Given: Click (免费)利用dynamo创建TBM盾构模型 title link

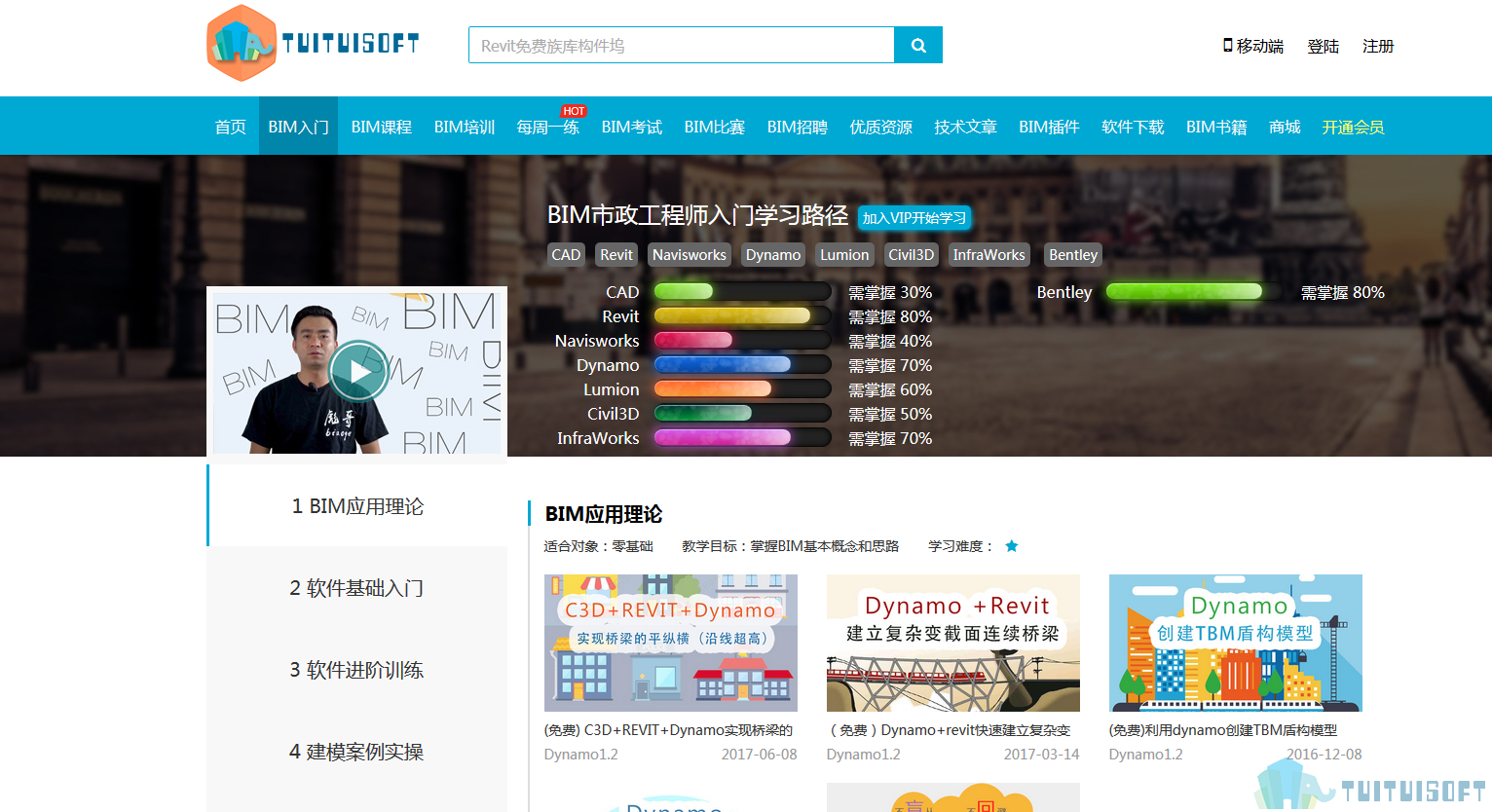Looking at the screenshot, I should (1223, 730).
